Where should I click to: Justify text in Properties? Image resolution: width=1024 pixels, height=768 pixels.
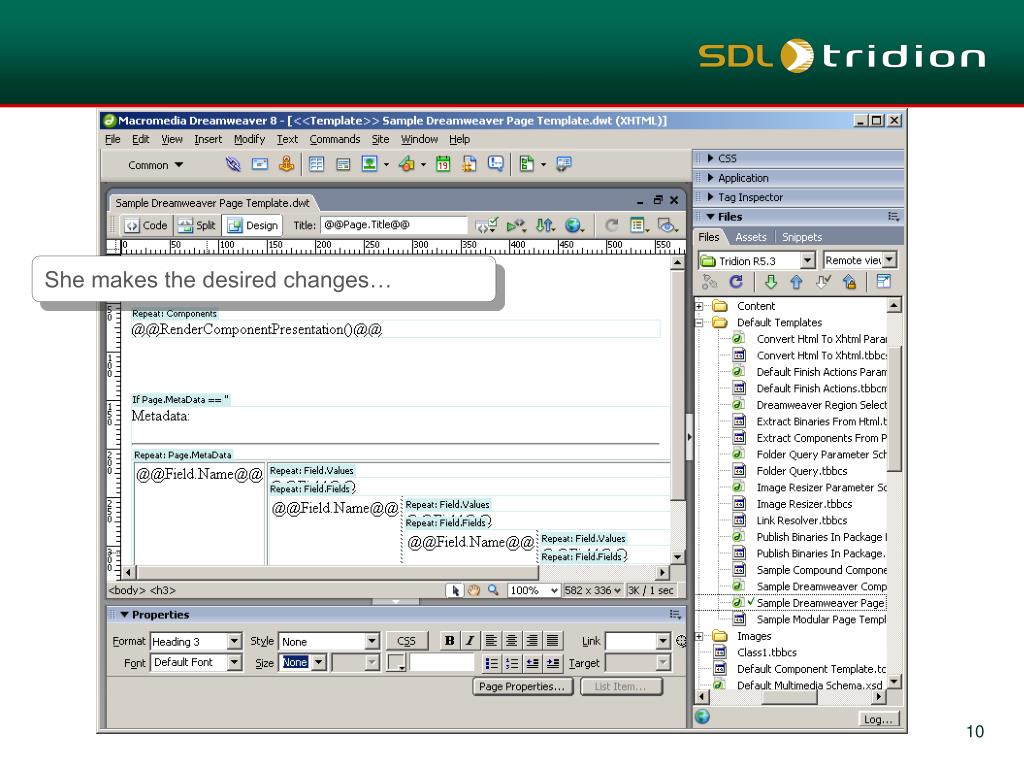(552, 641)
